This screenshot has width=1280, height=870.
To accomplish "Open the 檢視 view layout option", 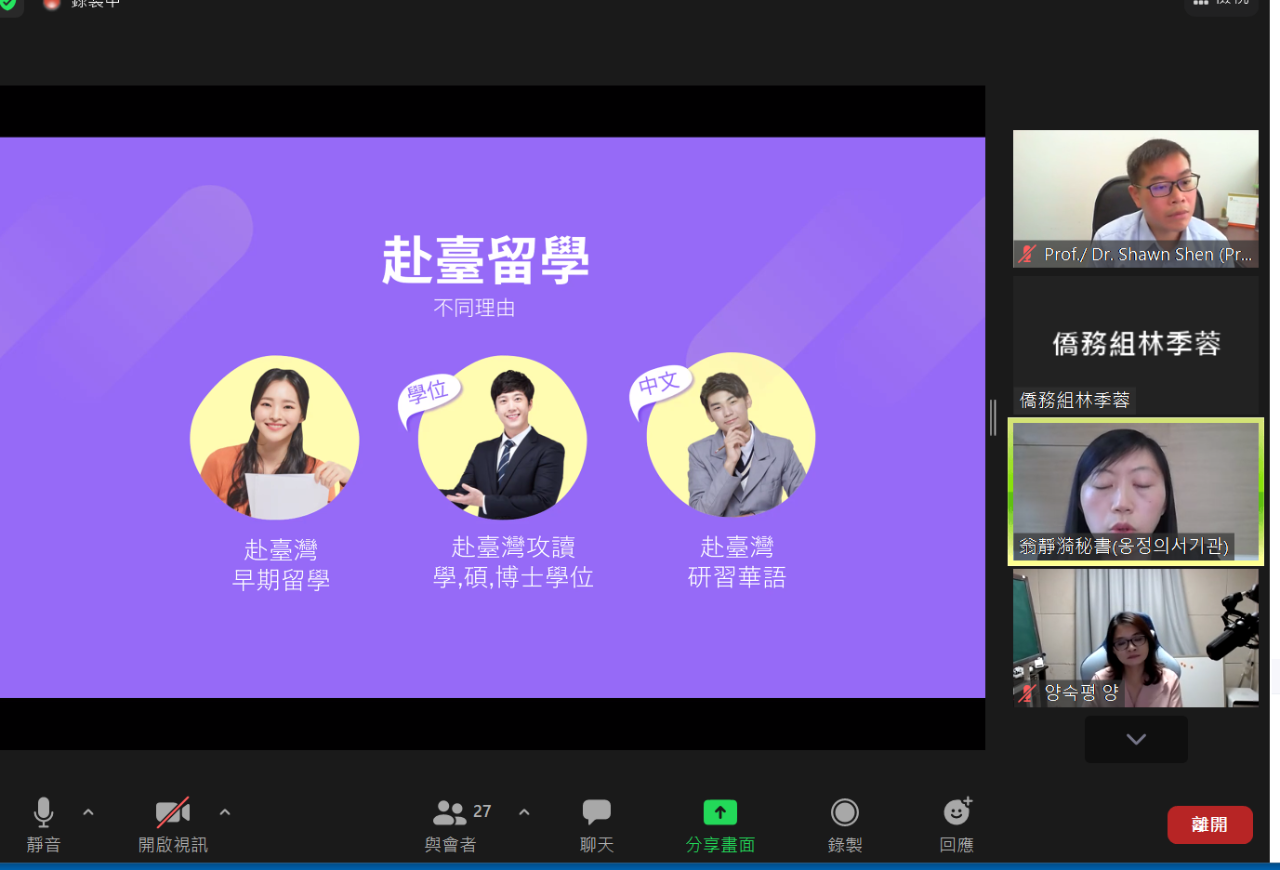I will (x=1221, y=4).
